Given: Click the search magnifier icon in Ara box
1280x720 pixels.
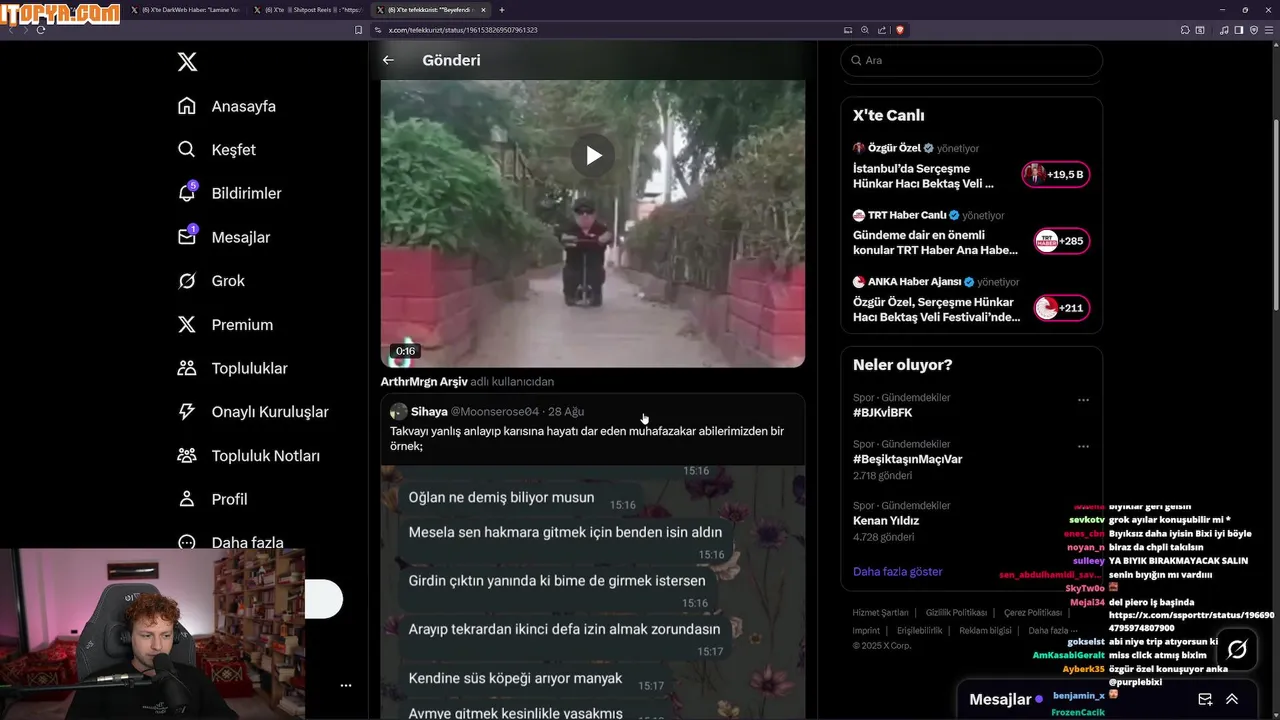Looking at the screenshot, I should point(856,60).
